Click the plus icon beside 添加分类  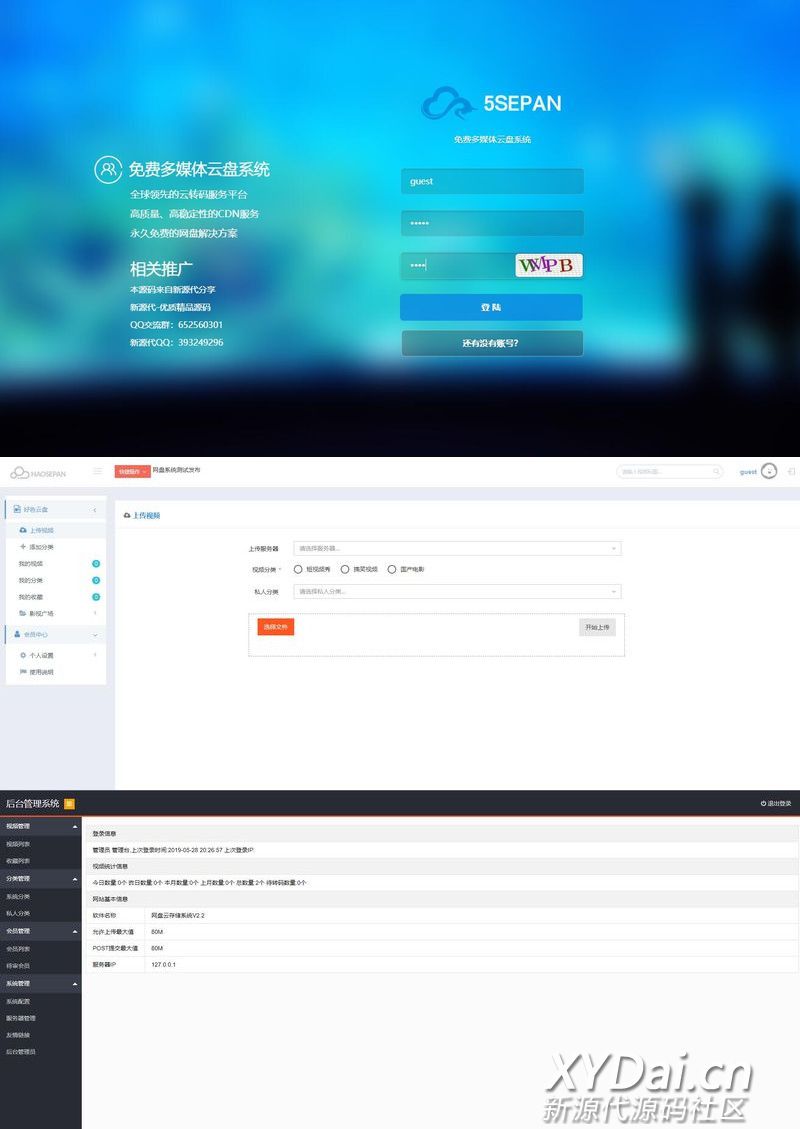tap(23, 547)
